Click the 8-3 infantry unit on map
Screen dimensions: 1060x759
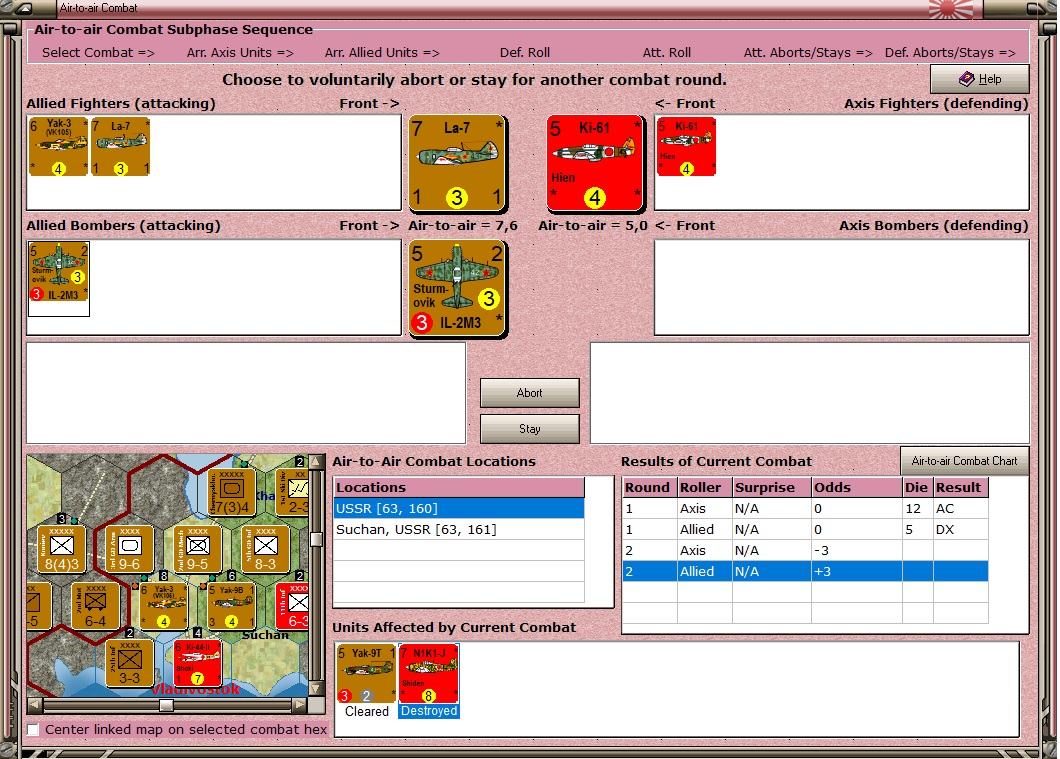[265, 549]
